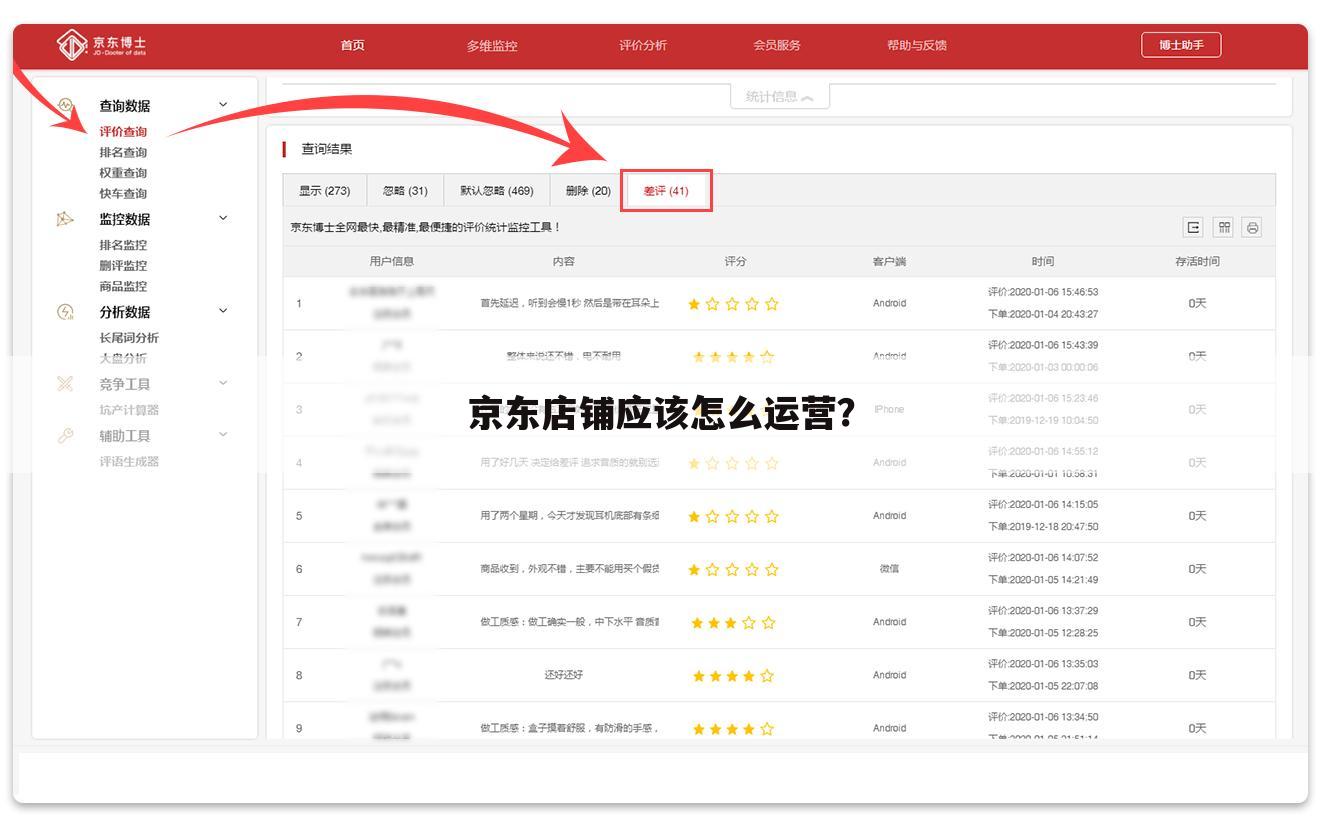Click order time 2020-01-05 22:07:08

pyautogui.click(x=1043, y=686)
